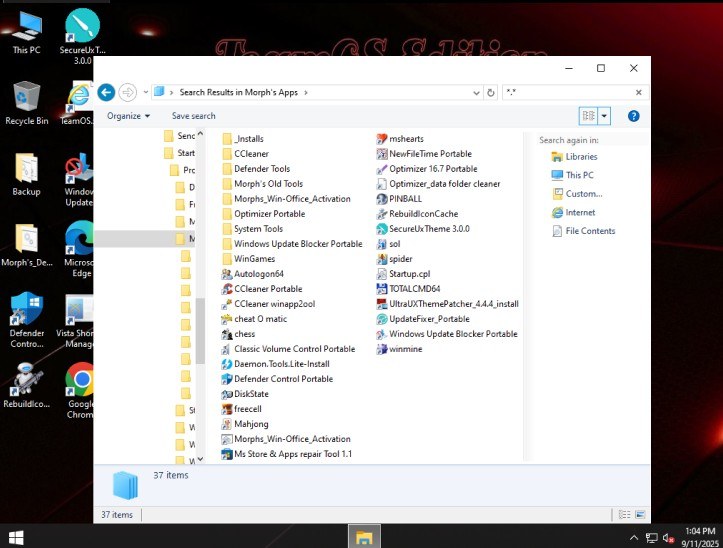
Task: Search again in Libraries
Action: click(x=575, y=157)
